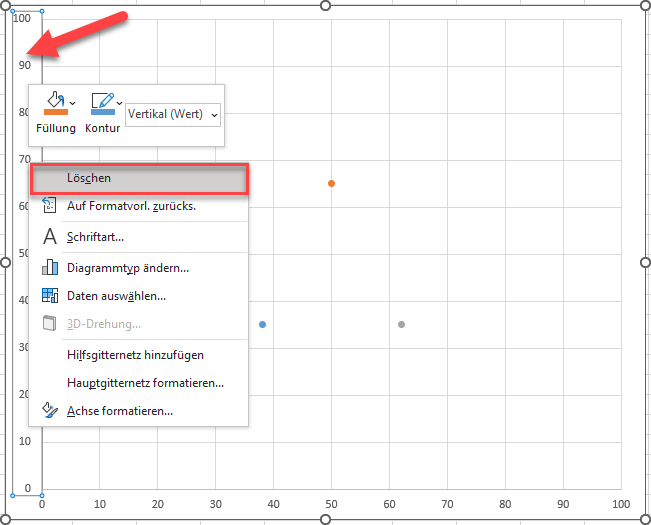Viewport: 651px width, 525px height.
Task: Click the chart's right middle resize handle
Action: pos(645,262)
